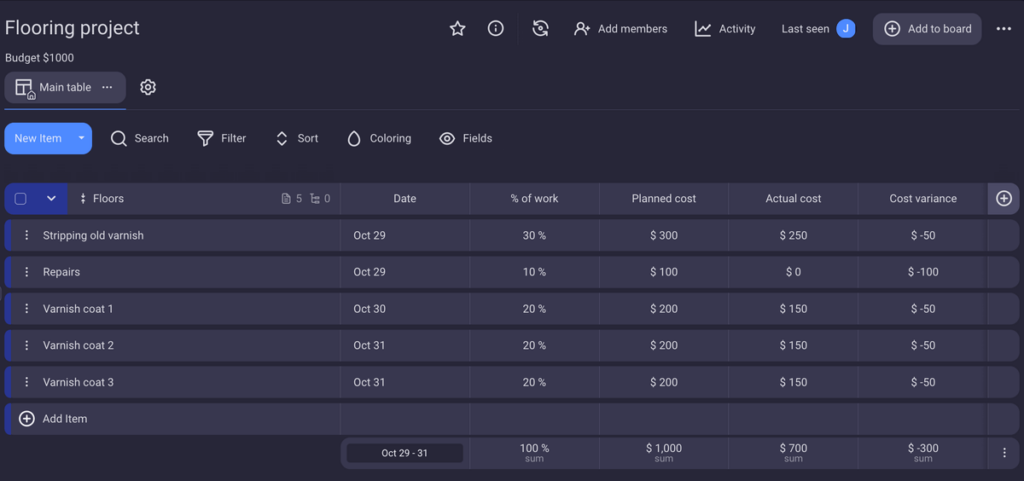Select the Repairs item name
The height and width of the screenshot is (481, 1024).
(x=61, y=272)
